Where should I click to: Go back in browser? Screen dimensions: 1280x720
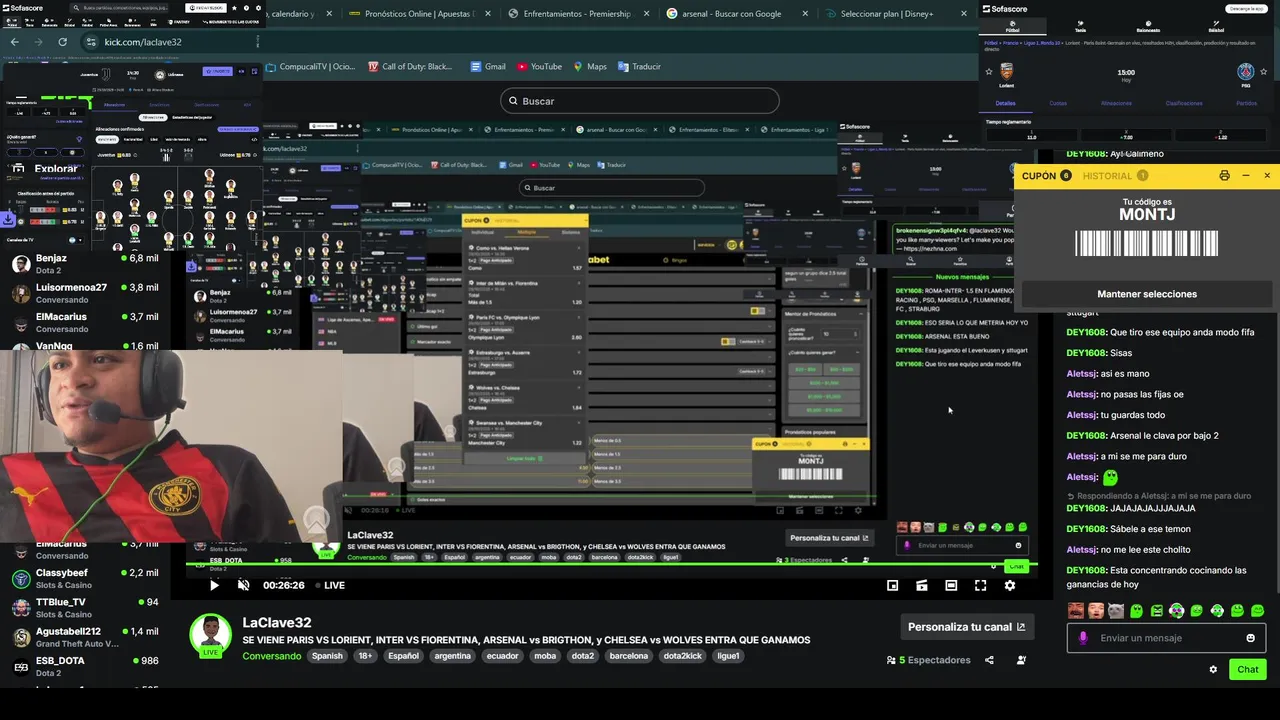point(14,42)
